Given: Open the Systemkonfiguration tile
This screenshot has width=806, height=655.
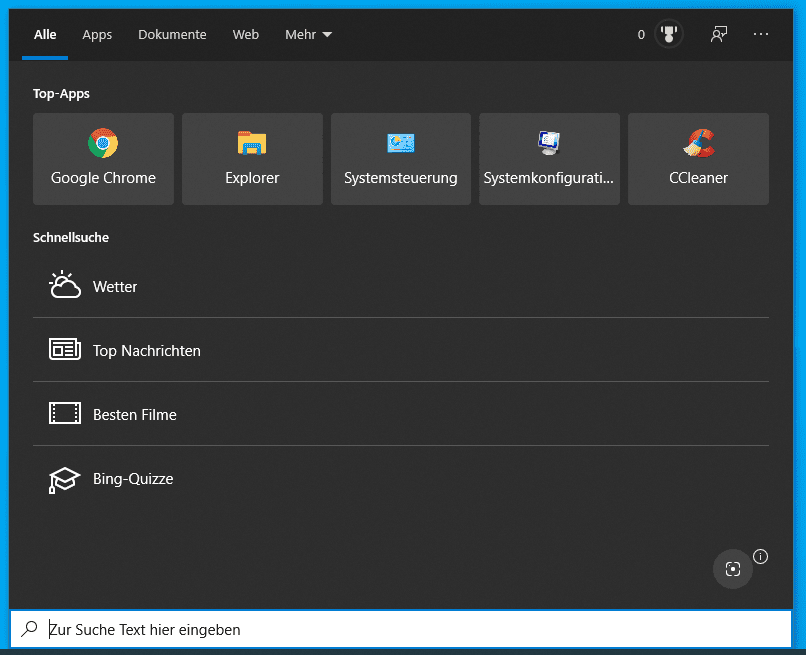Looking at the screenshot, I should pos(549,159).
